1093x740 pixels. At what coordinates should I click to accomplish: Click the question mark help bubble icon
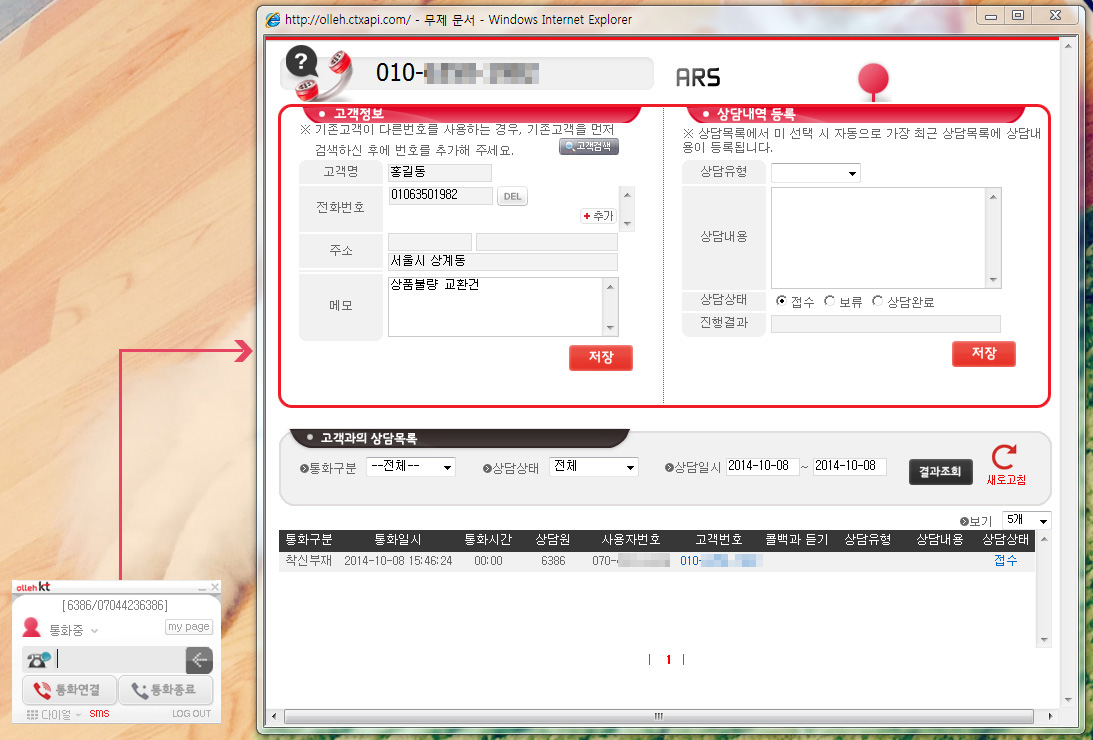[300, 62]
